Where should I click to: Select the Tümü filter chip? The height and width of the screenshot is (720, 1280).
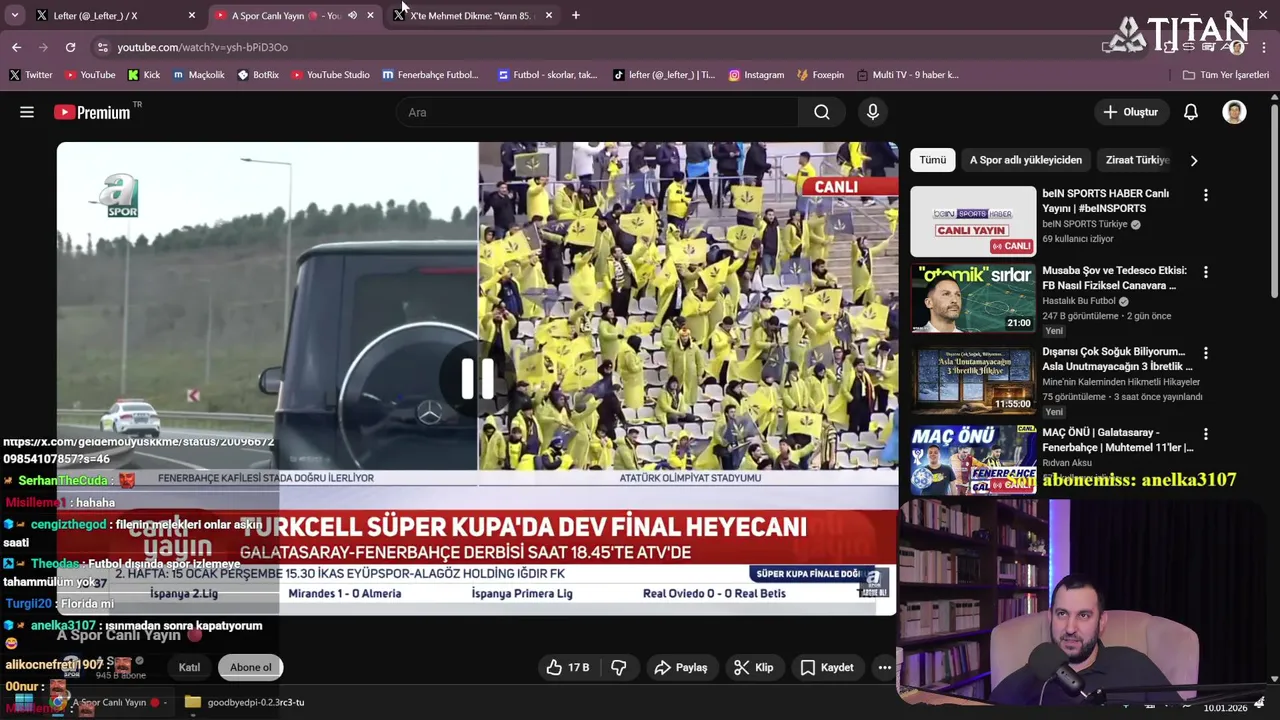click(932, 160)
